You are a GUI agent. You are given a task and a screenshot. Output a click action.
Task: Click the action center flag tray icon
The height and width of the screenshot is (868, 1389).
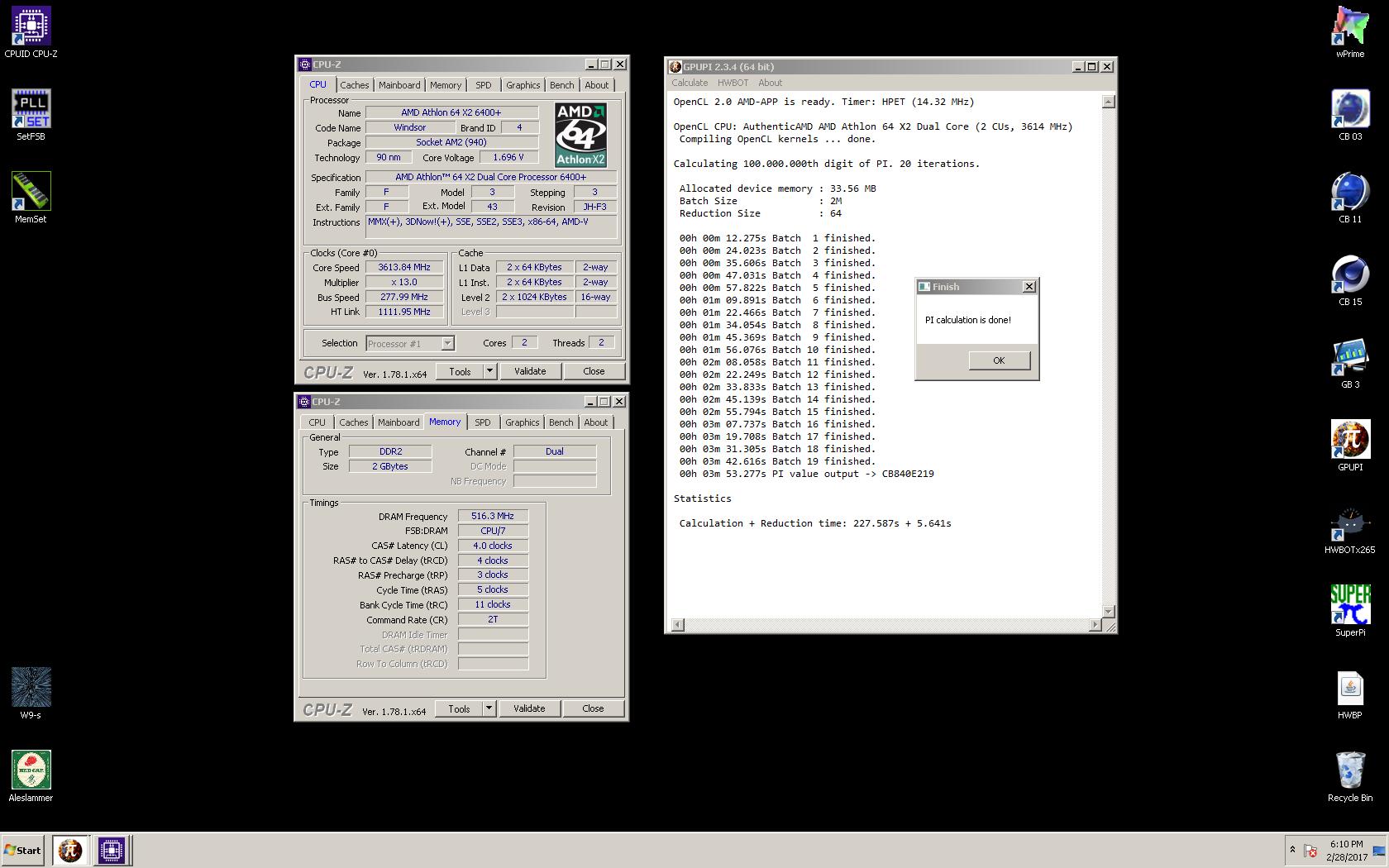[x=1310, y=851]
